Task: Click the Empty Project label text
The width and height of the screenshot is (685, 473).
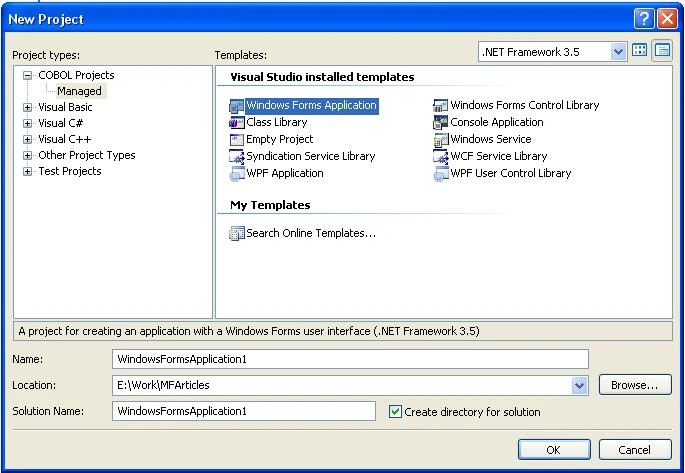Action: click(x=280, y=139)
